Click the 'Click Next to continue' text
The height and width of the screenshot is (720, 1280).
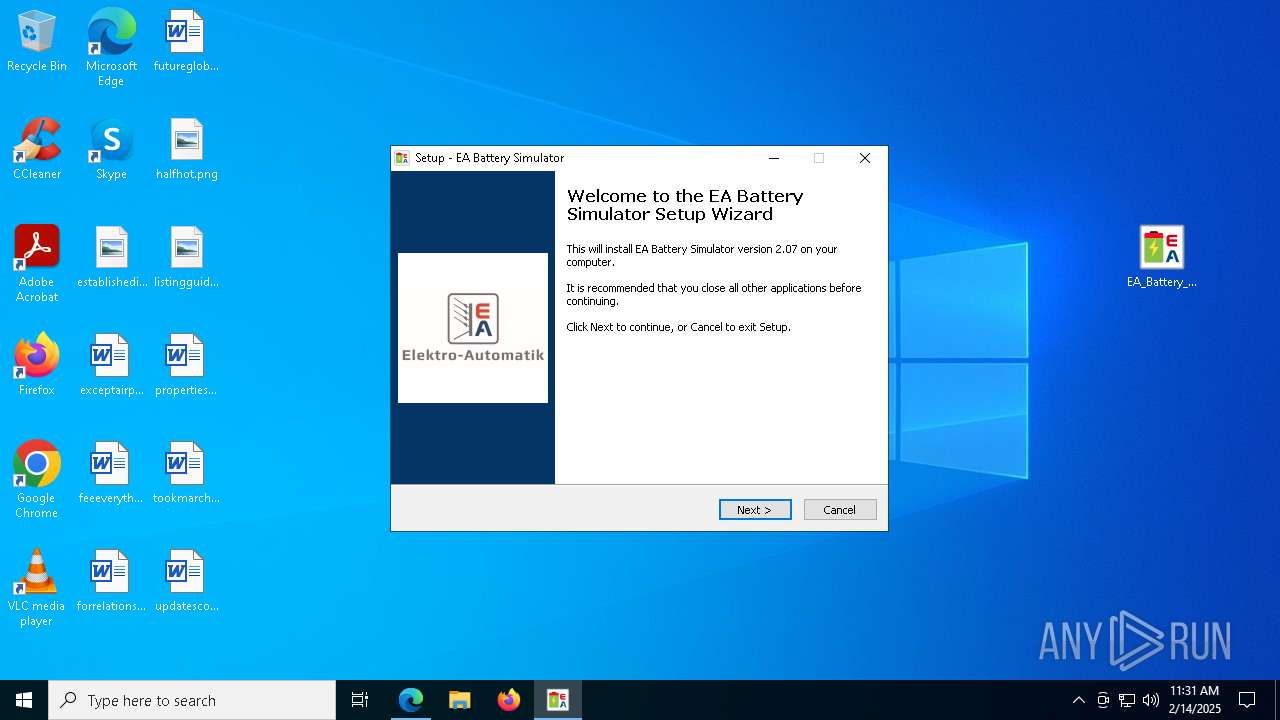[x=678, y=327]
